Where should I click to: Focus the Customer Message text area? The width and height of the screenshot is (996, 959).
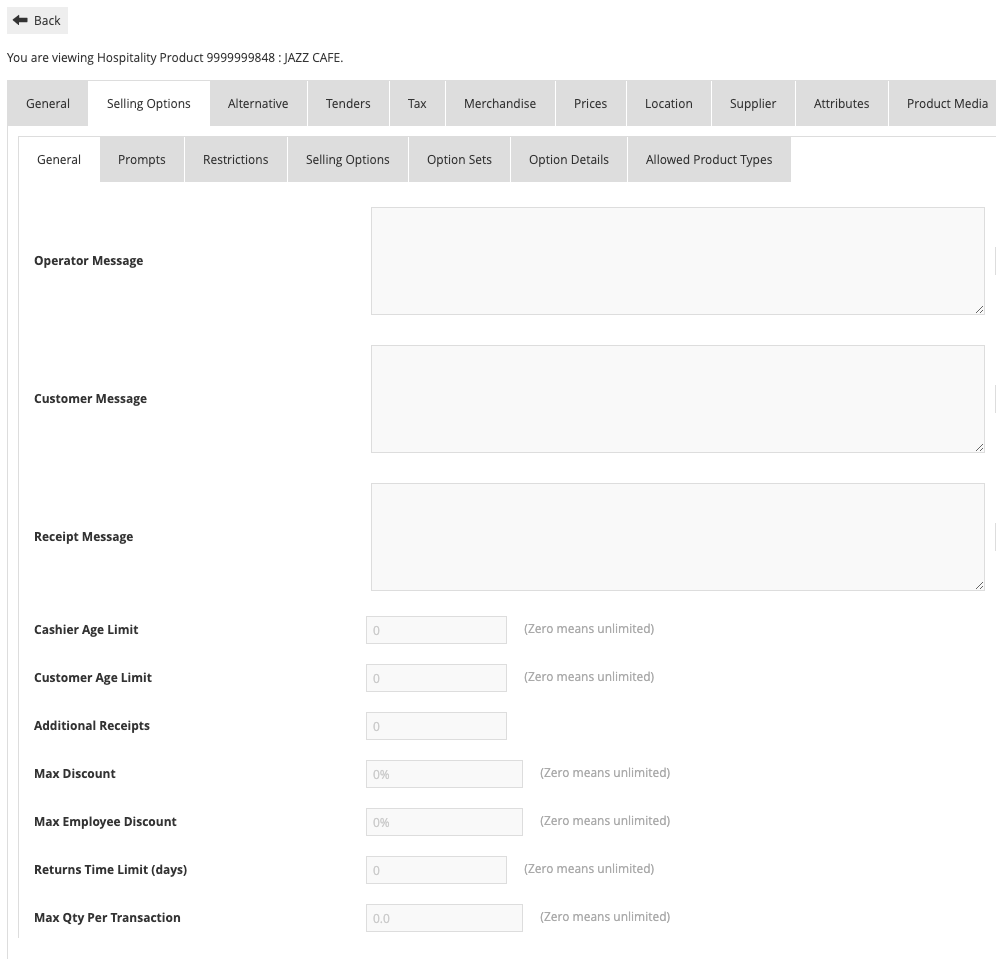click(x=678, y=399)
